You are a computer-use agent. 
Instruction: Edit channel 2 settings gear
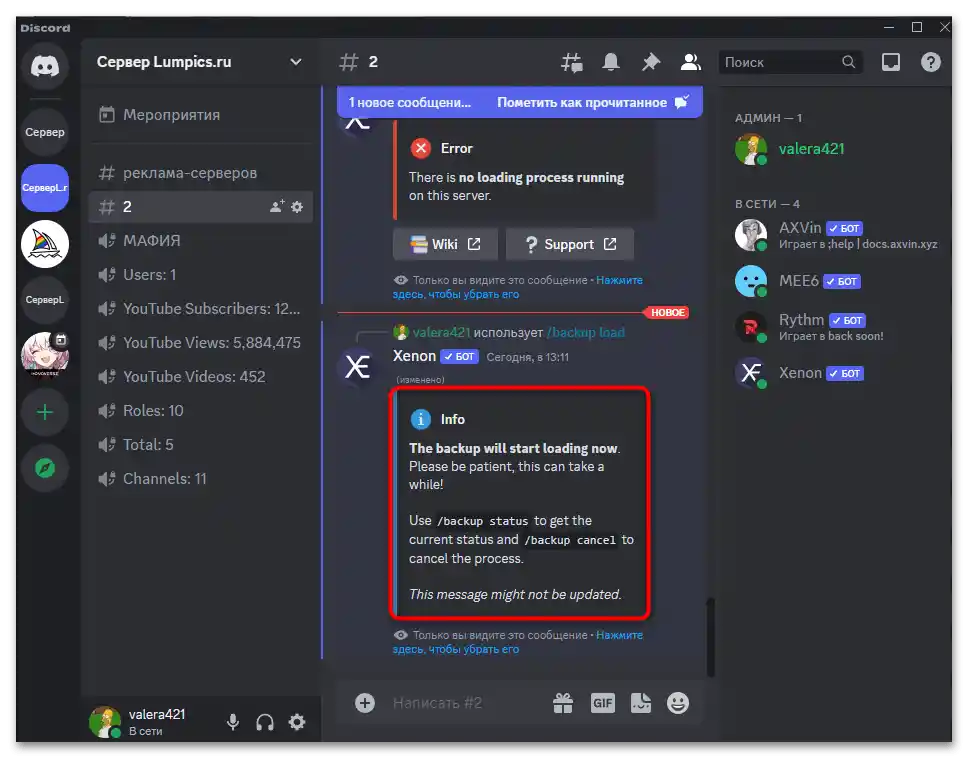click(x=297, y=207)
